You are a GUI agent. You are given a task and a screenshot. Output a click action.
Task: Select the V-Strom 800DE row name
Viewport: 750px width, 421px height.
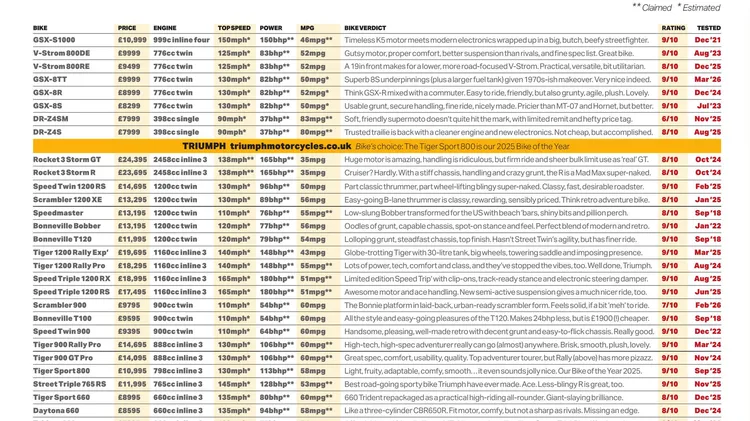[61, 53]
